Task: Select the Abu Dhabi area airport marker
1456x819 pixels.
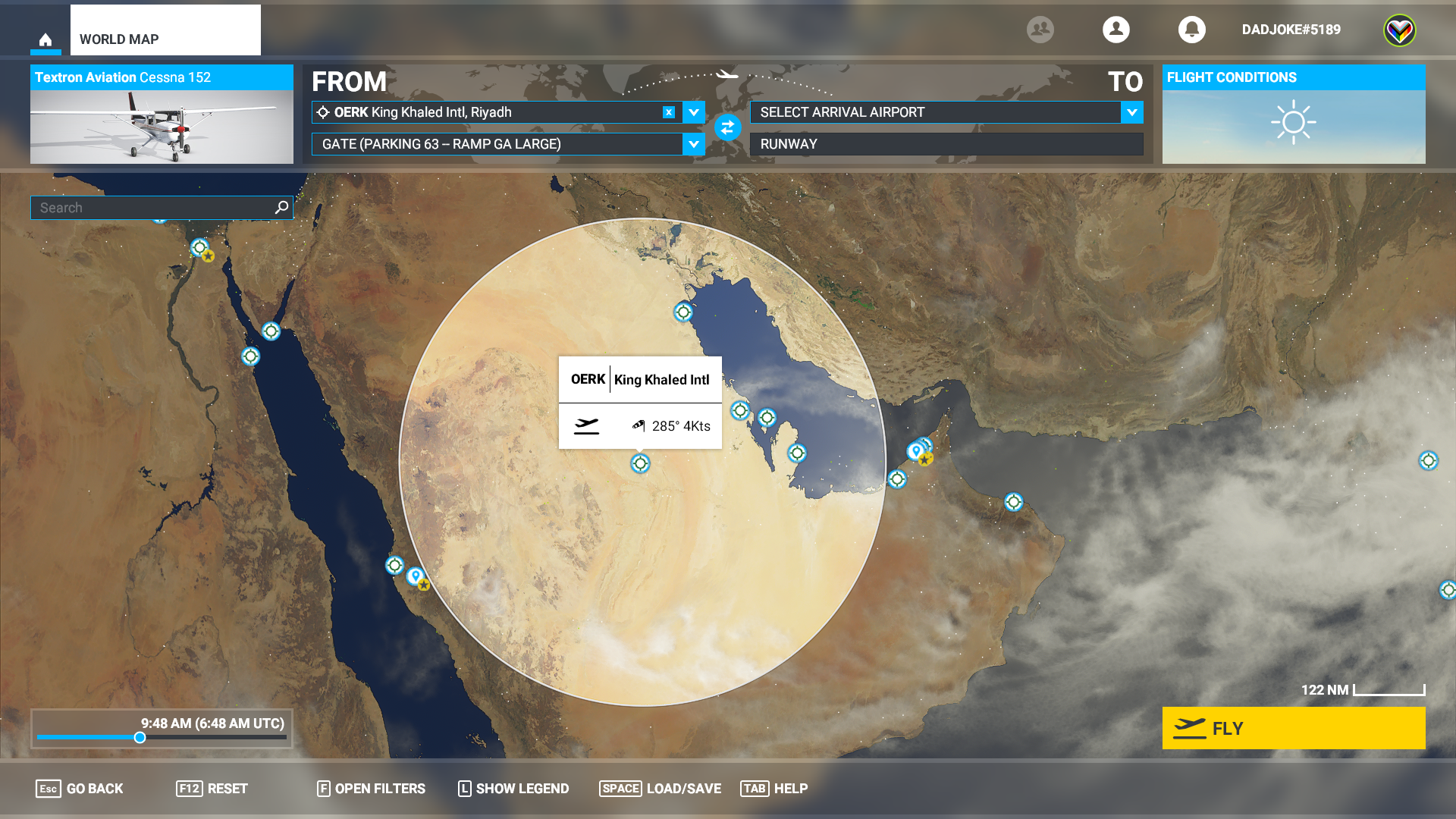Action: click(x=897, y=479)
